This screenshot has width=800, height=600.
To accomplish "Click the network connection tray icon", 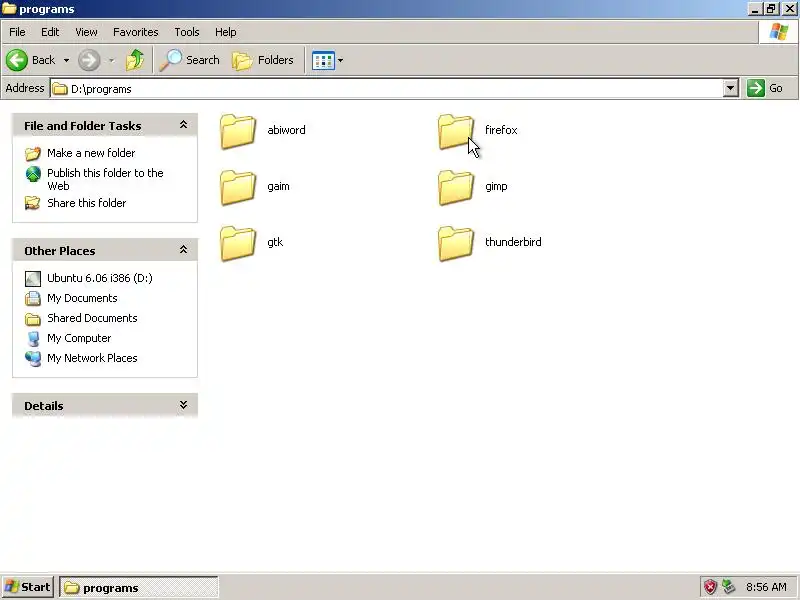I will pyautogui.click(x=729, y=587).
